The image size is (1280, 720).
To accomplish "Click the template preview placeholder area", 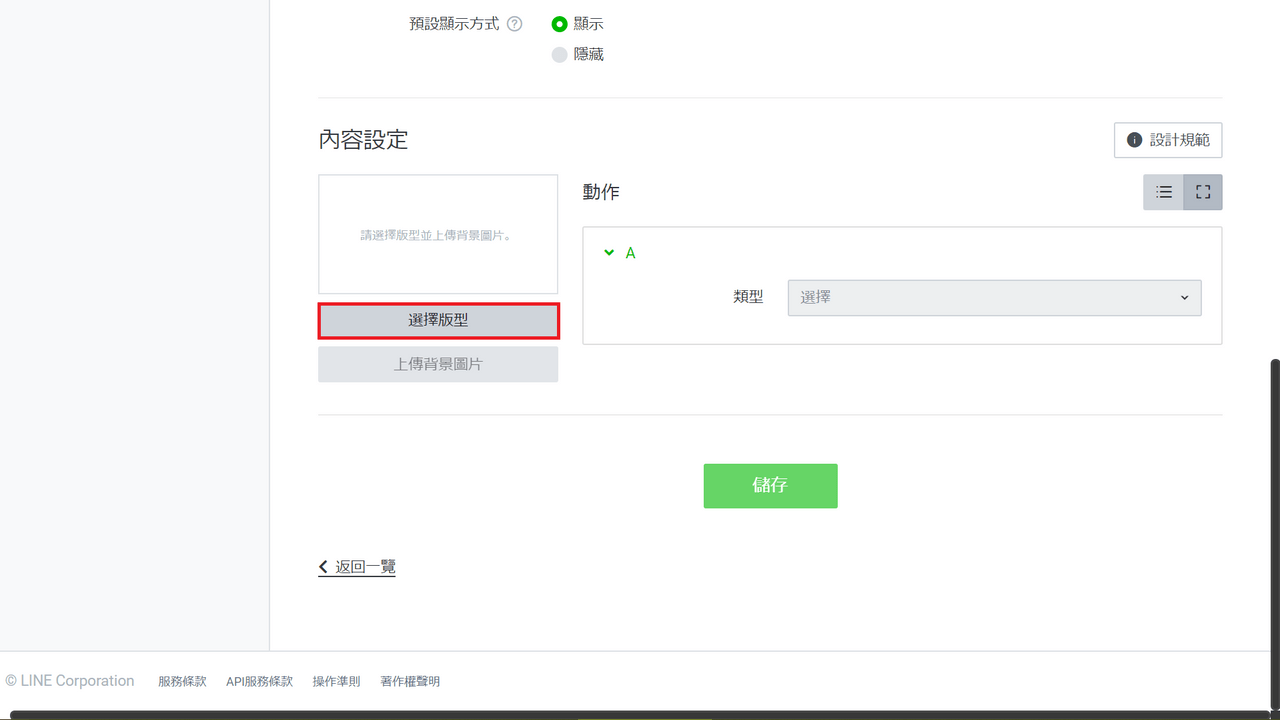I will click(438, 234).
